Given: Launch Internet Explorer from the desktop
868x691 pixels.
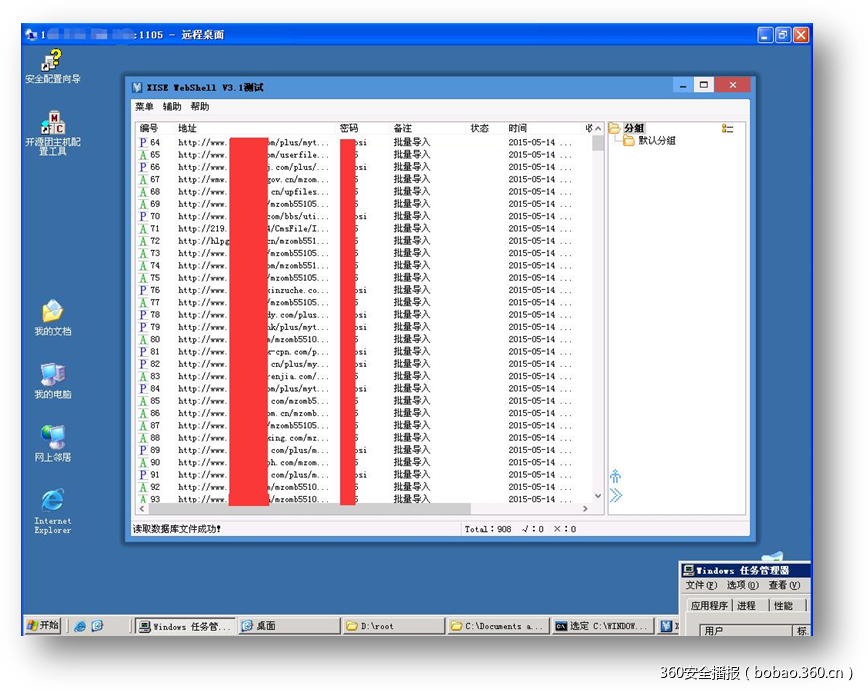Looking at the screenshot, I should coord(53,502).
